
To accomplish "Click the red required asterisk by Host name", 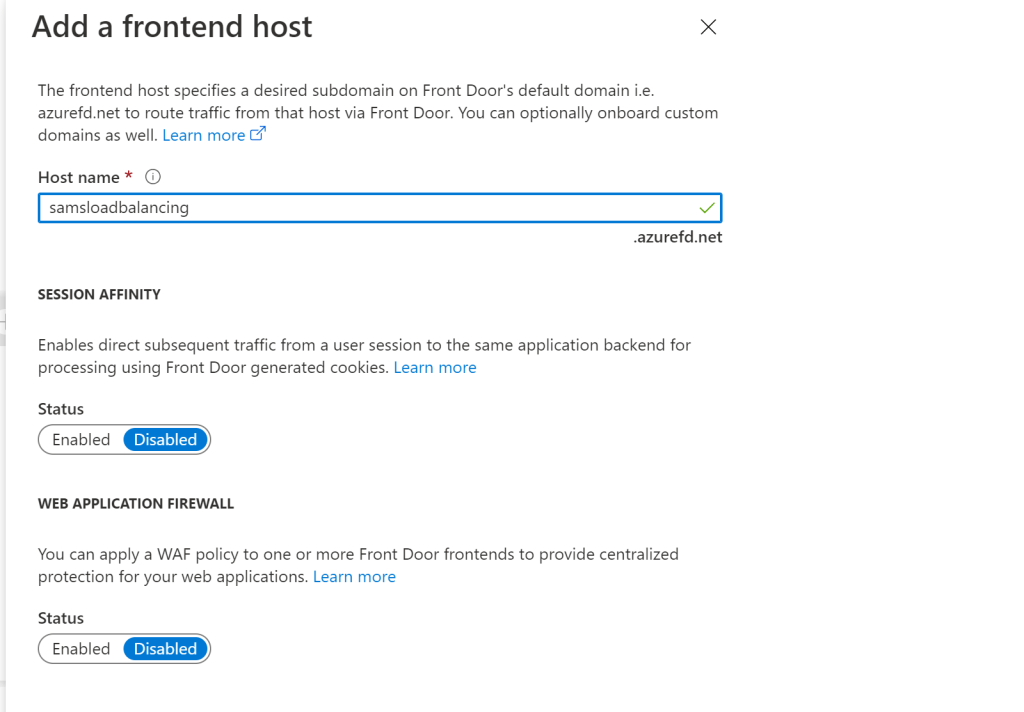I will (129, 176).
